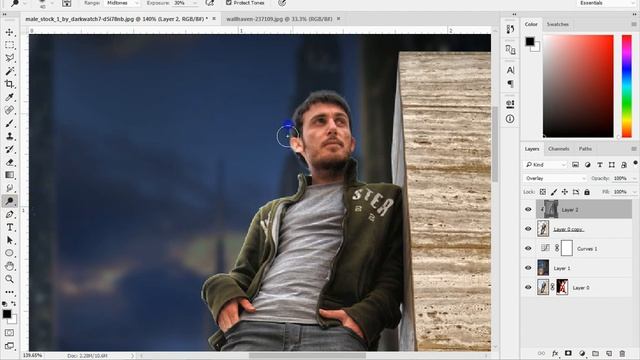Toggle lock position icon
640x360 pixels.
(x=565, y=192)
